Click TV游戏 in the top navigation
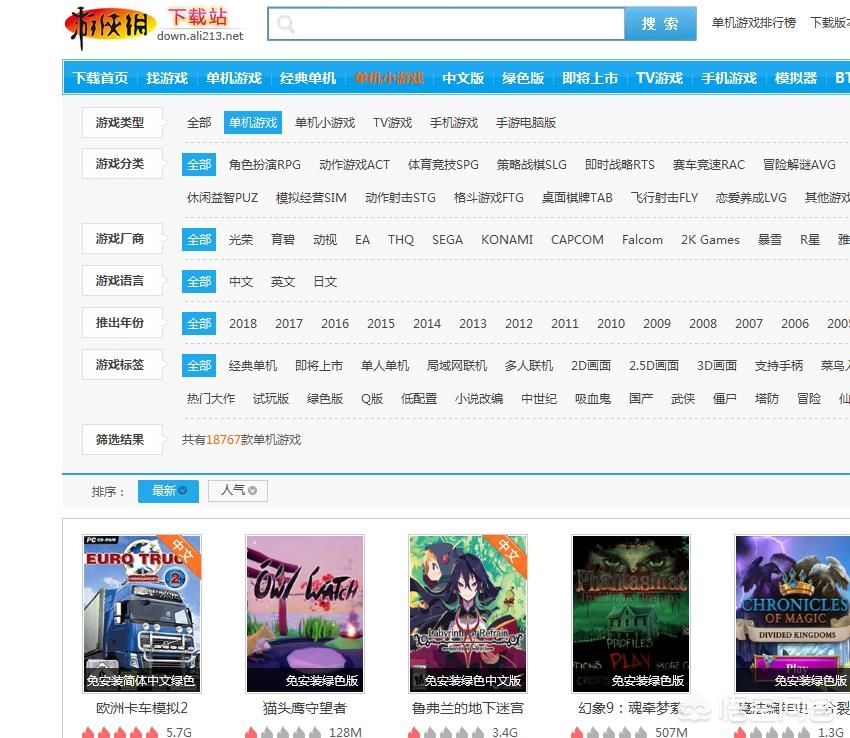The height and width of the screenshot is (738, 850). [x=659, y=77]
